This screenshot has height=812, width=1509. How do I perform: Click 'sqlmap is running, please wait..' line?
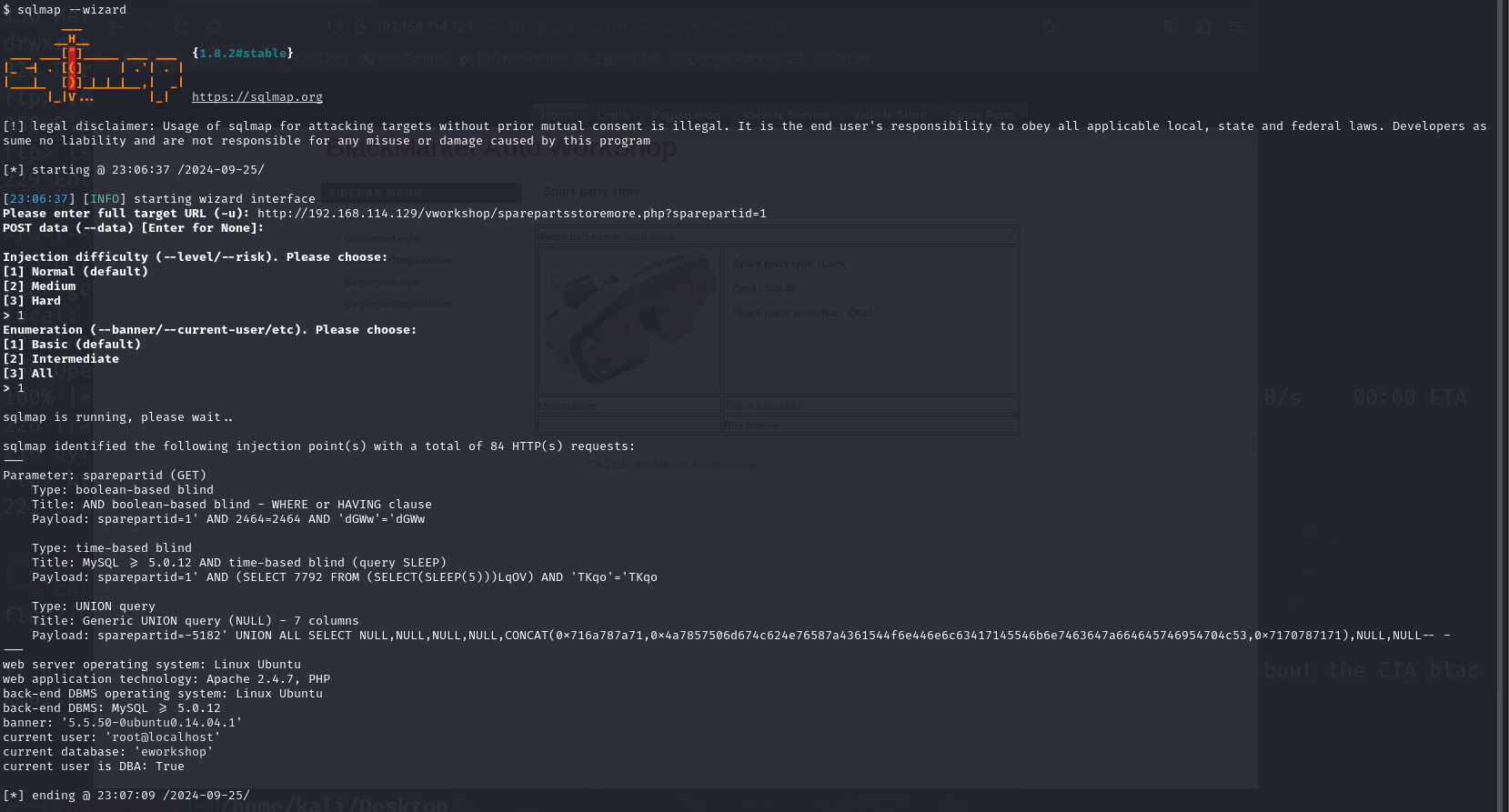(x=118, y=416)
